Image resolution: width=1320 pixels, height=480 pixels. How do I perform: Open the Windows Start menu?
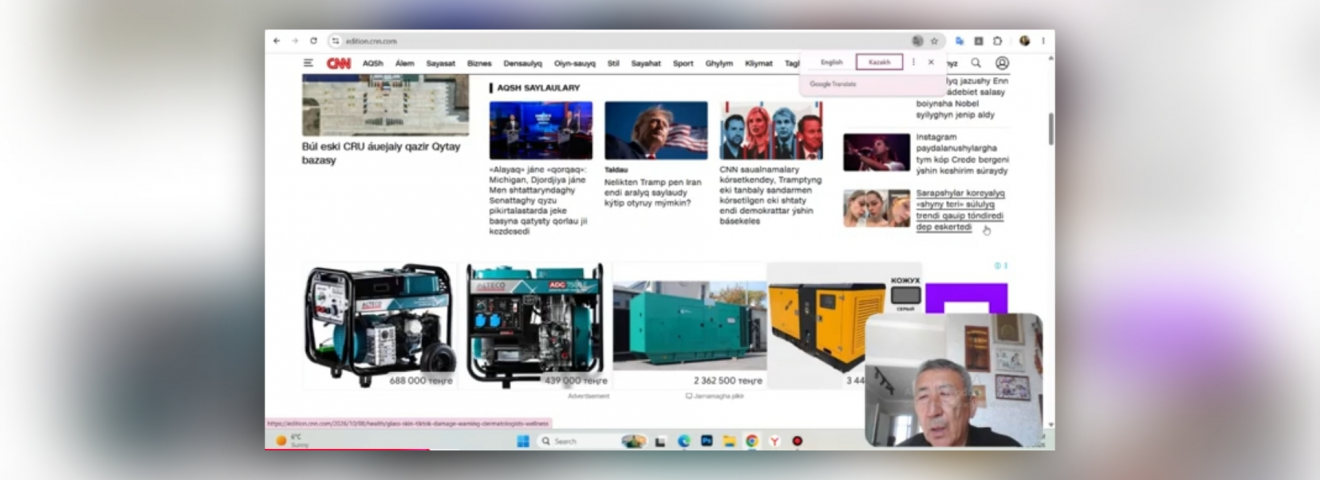pyautogui.click(x=523, y=440)
